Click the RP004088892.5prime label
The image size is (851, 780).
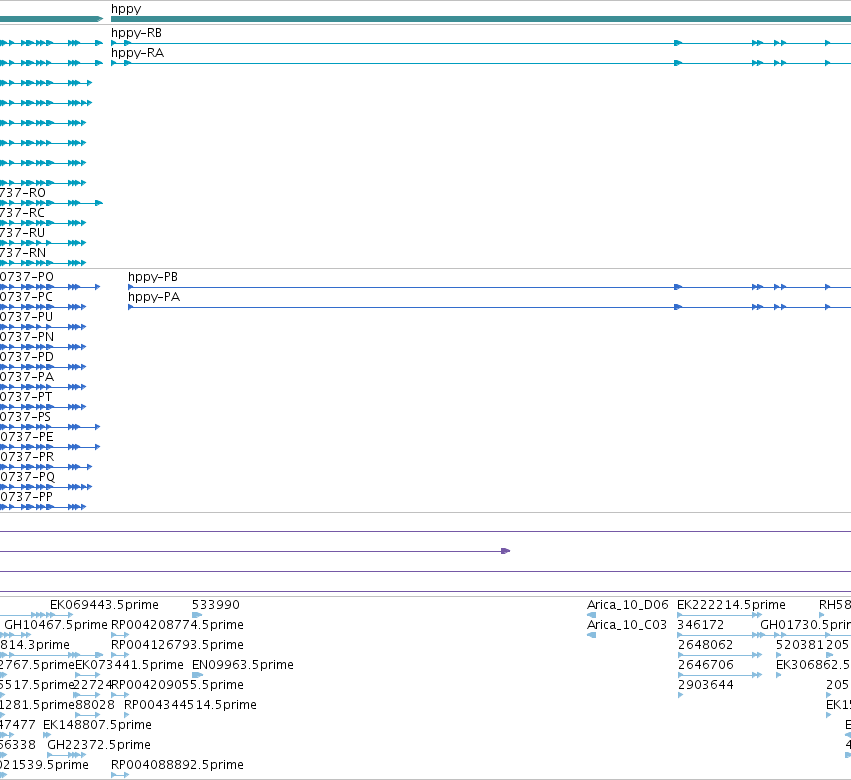point(177,766)
